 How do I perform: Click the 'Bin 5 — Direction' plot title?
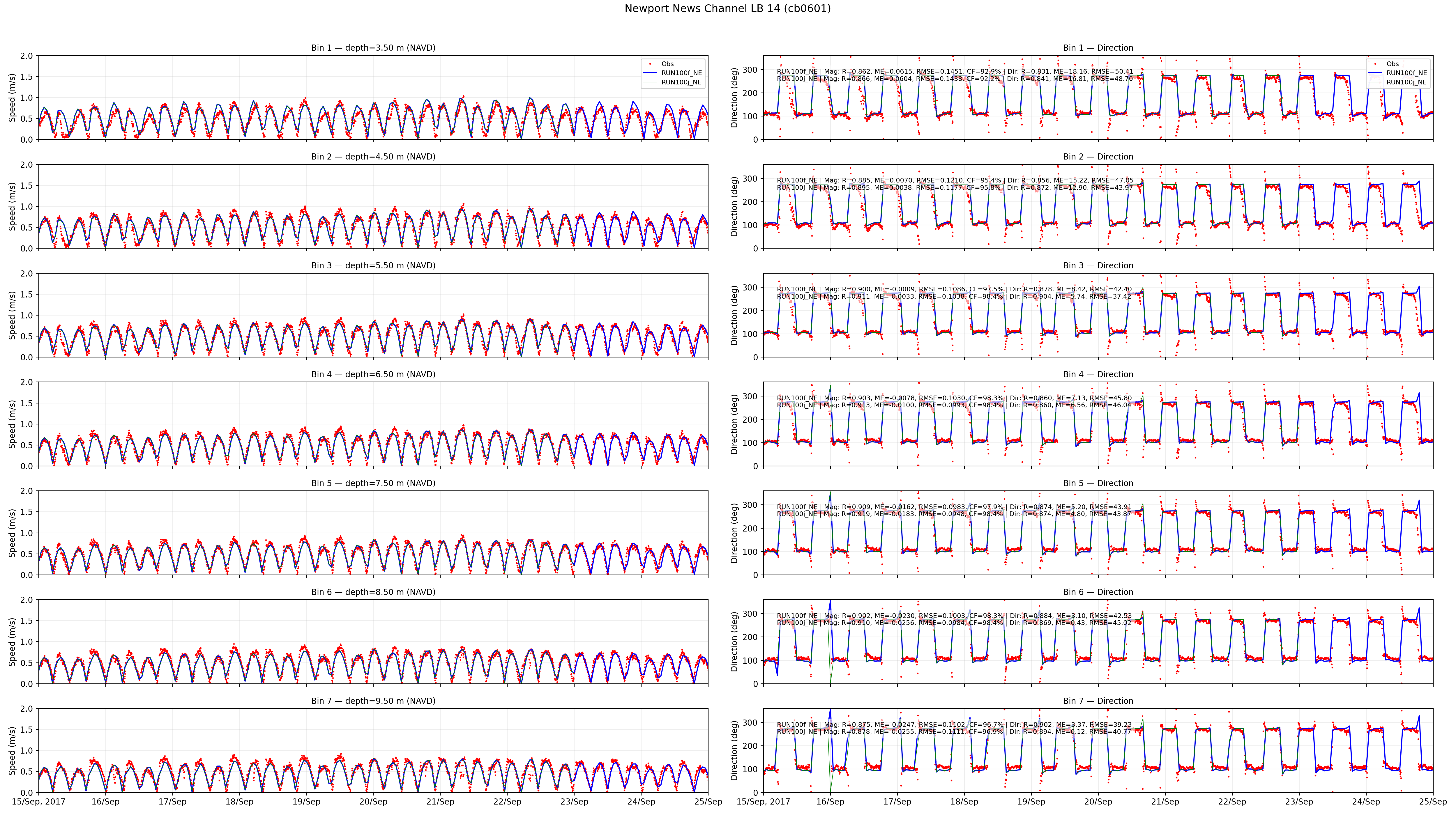click(1098, 483)
